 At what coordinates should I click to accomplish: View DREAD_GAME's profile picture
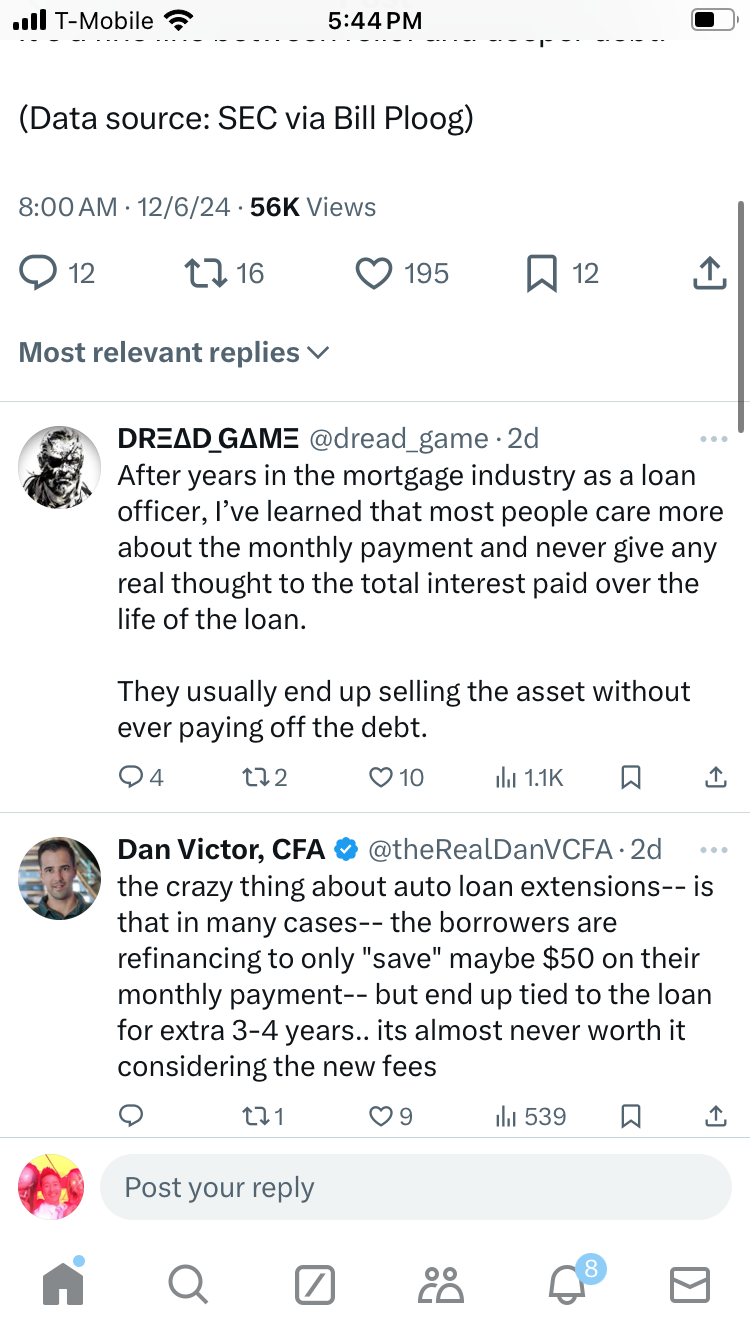60,467
